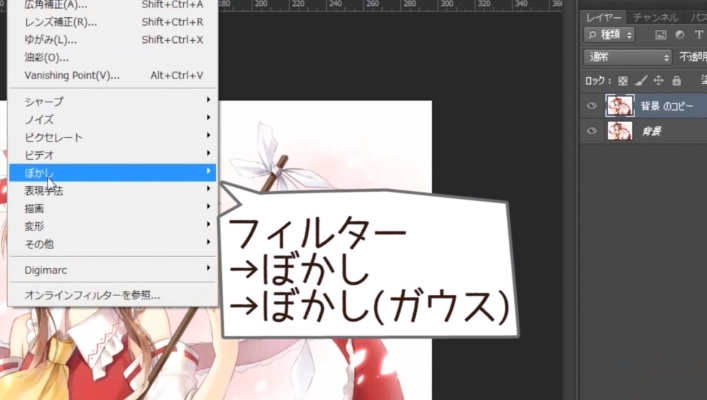Filter layers by type layer icon

point(699,35)
